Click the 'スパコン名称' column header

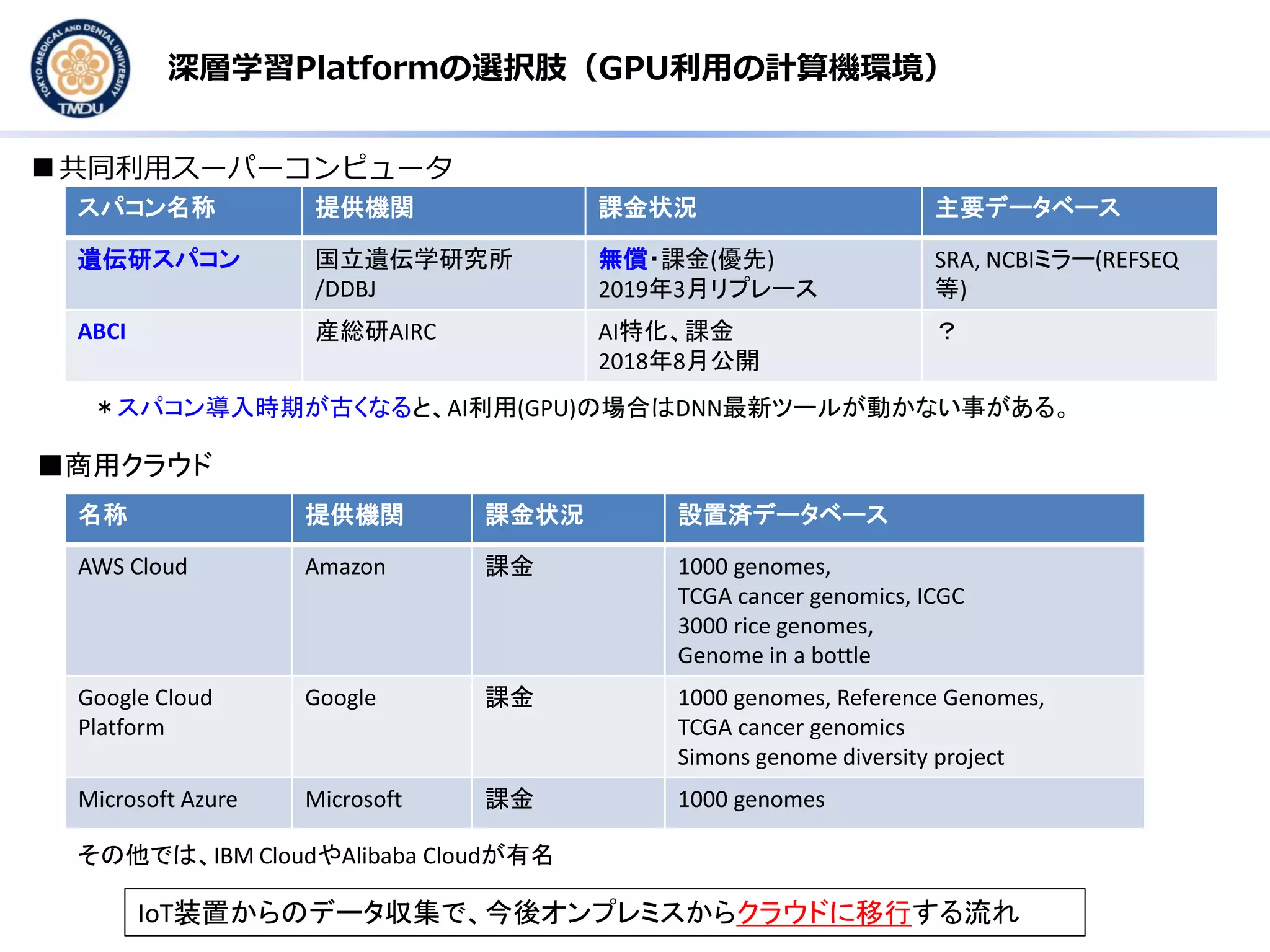[184, 211]
